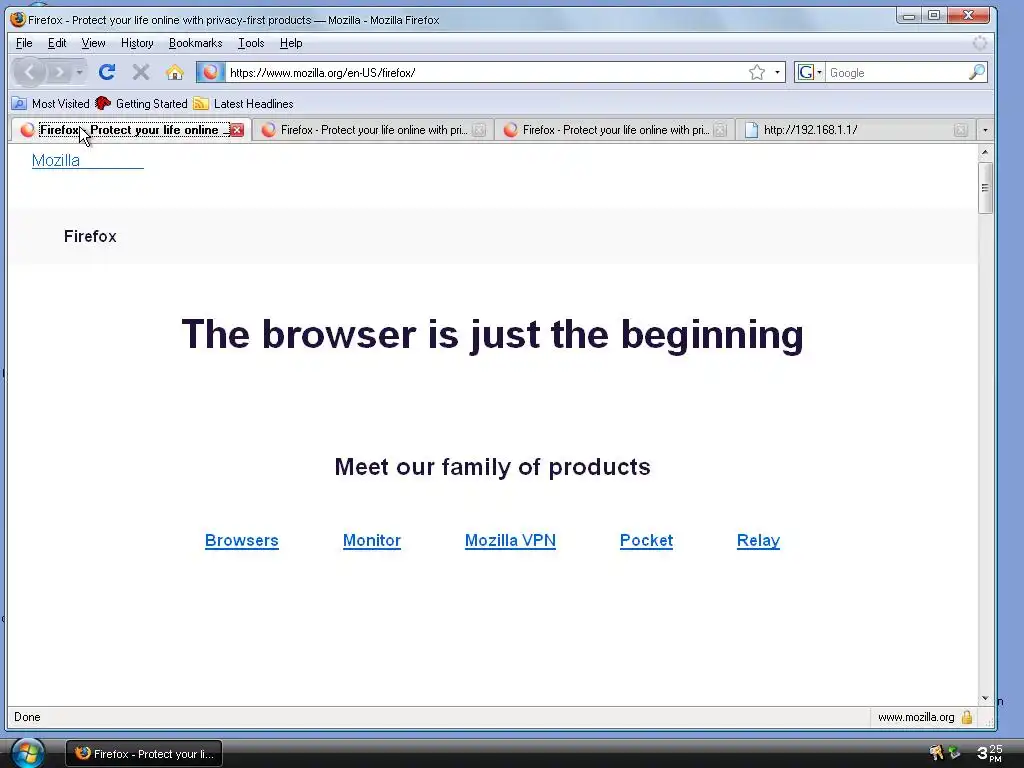This screenshot has height=768, width=1024.
Task: Switch to the second Firefox tab
Action: tap(373, 130)
